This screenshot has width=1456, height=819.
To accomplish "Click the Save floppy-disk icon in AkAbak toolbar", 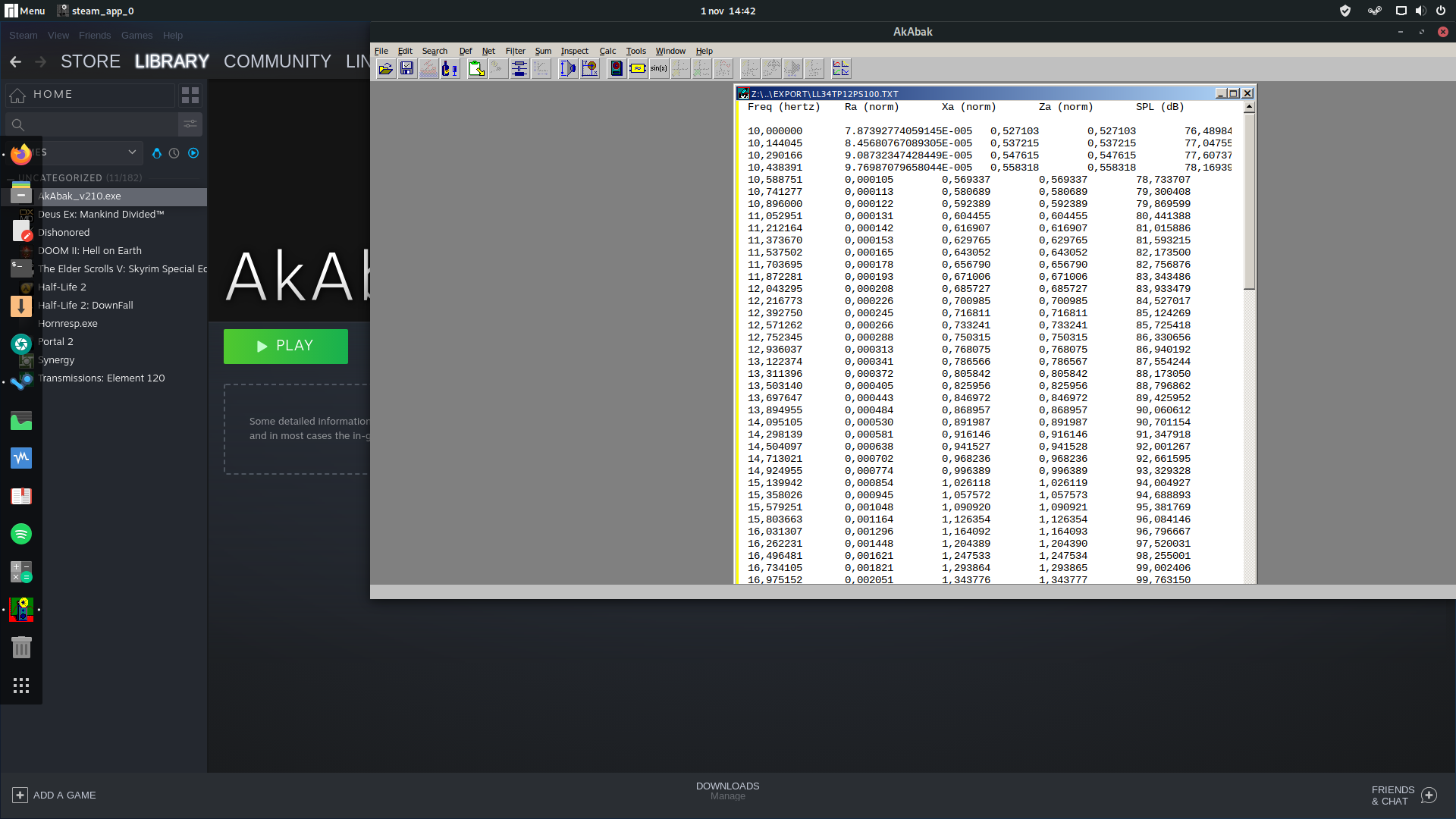I will point(407,69).
